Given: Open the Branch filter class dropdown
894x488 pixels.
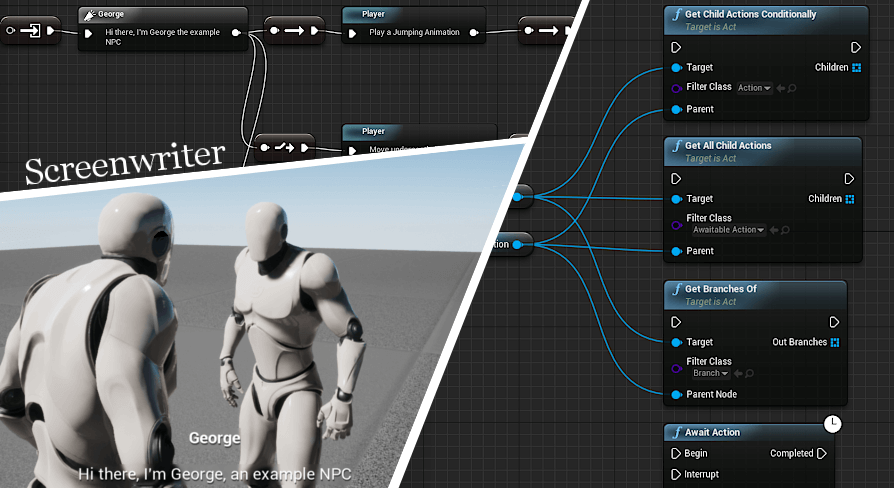Looking at the screenshot, I should click(x=711, y=373).
